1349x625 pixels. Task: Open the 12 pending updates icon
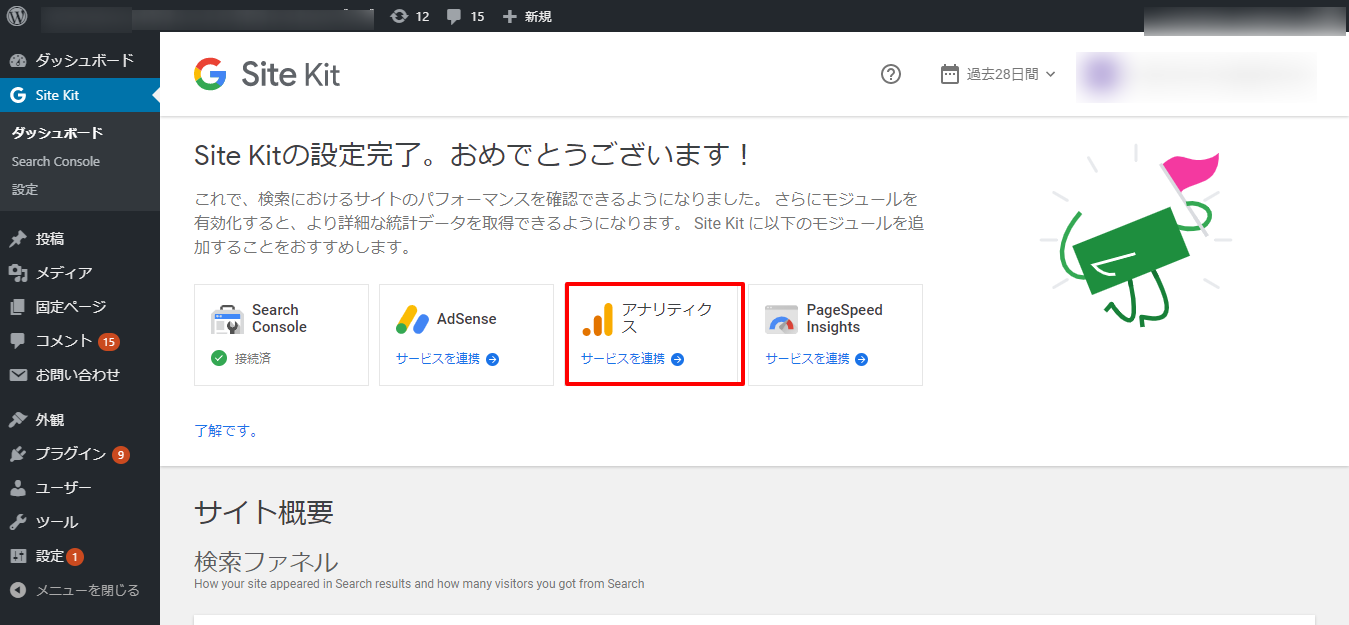(x=410, y=16)
